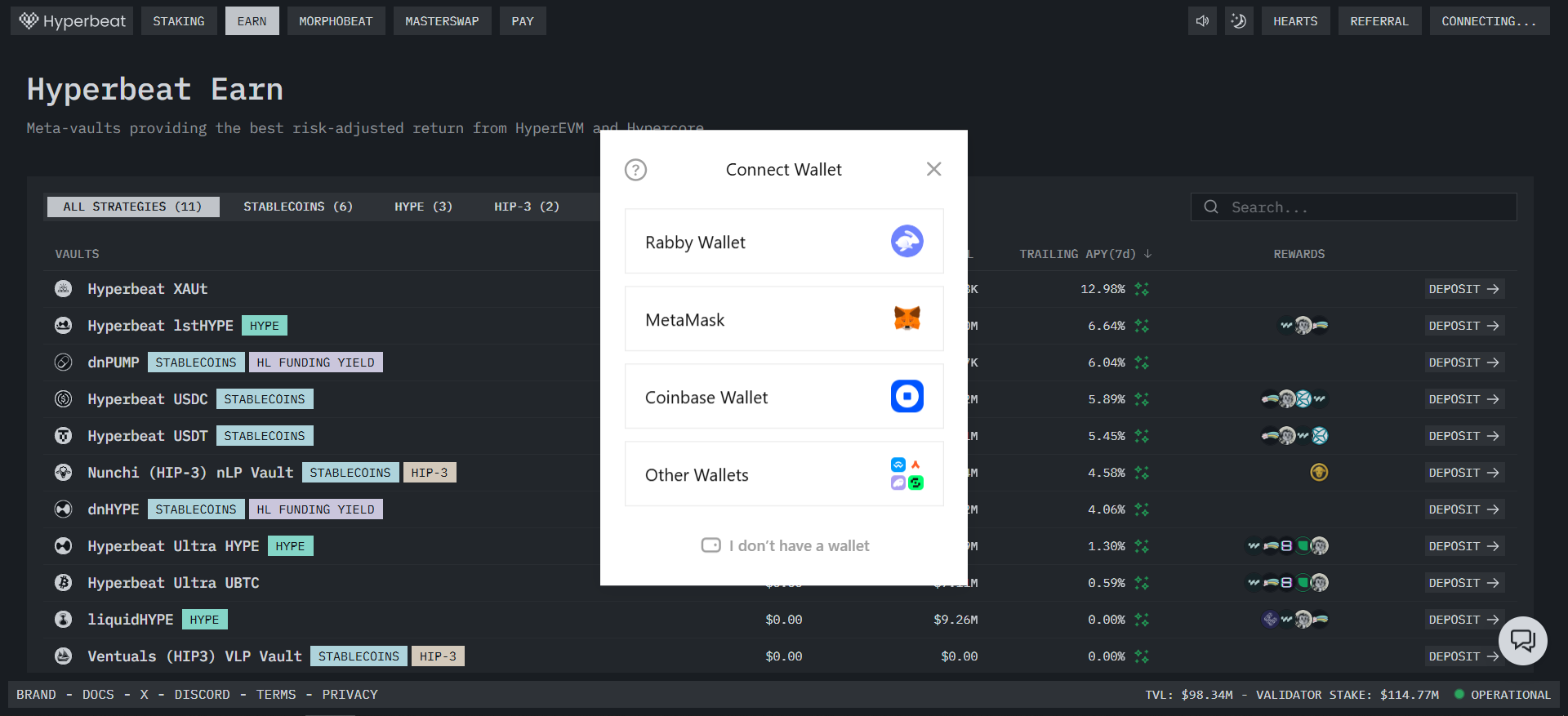Select HYPE (3) filter
This screenshot has width=1568, height=716.
coord(423,207)
